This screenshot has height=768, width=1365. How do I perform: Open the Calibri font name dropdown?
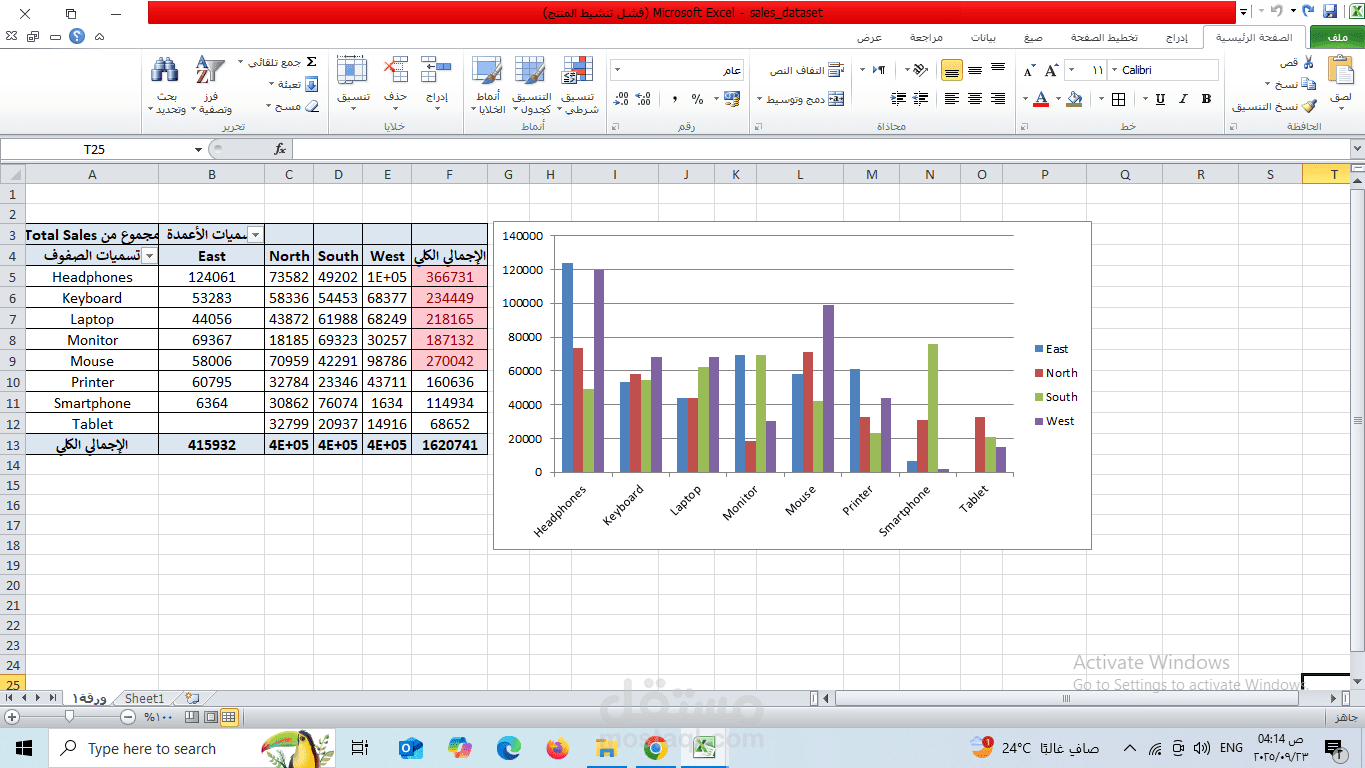(1113, 70)
